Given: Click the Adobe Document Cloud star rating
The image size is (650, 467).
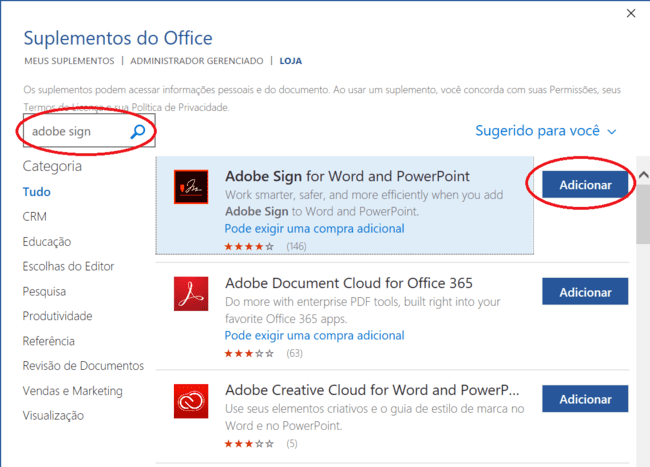Looking at the screenshot, I should click(x=249, y=353).
